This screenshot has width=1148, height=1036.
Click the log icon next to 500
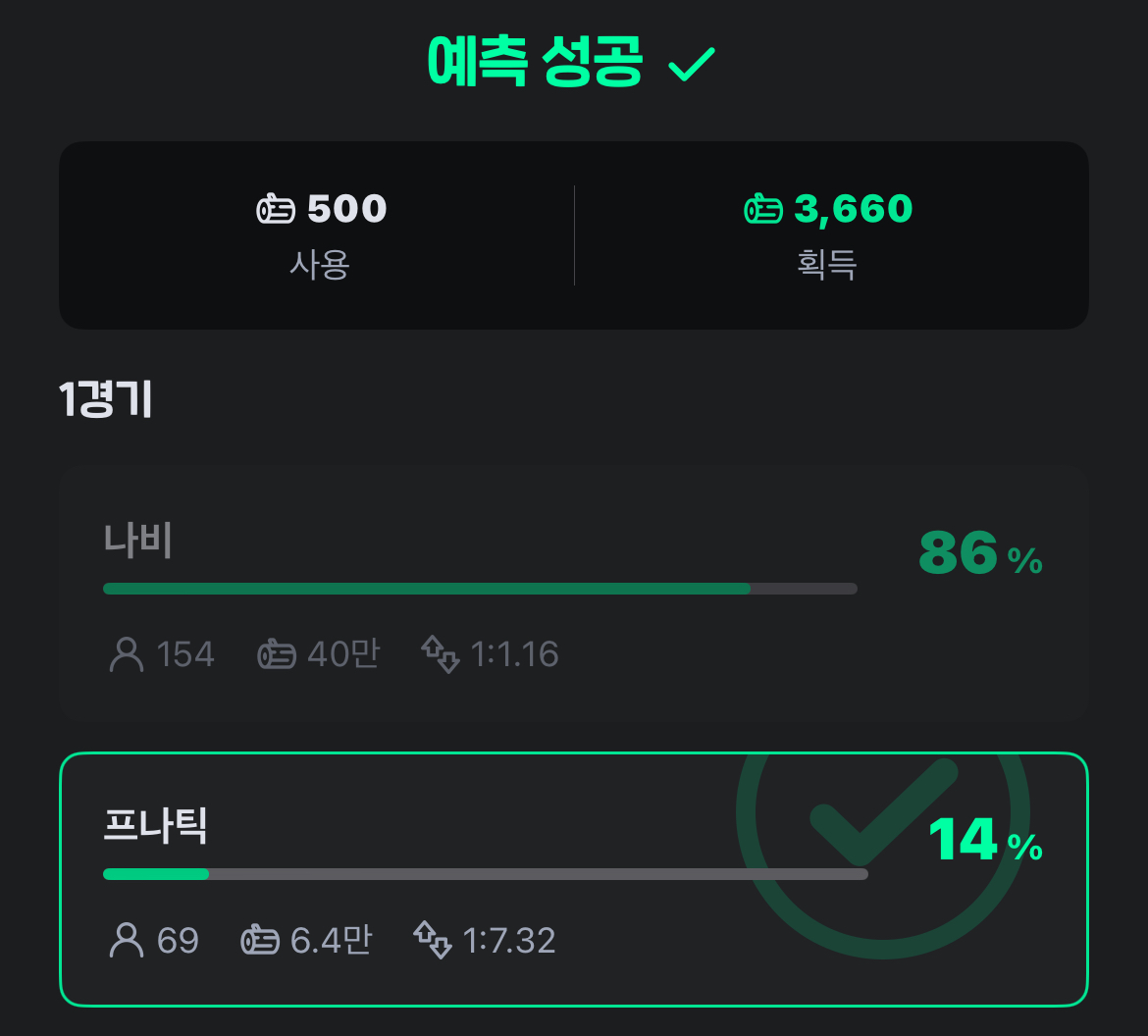(x=276, y=209)
